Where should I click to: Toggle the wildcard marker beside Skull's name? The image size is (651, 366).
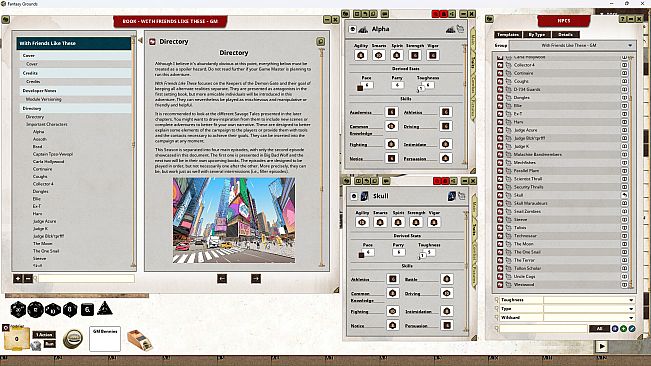354,196
